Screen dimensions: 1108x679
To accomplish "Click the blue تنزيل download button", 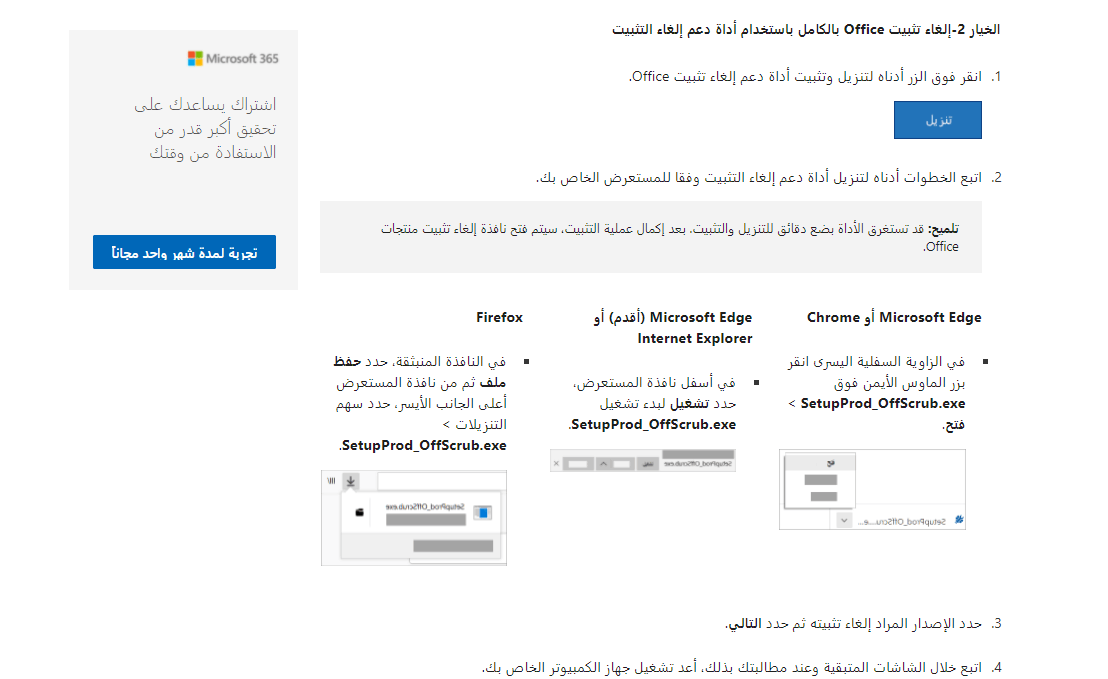I will click(x=937, y=120).
